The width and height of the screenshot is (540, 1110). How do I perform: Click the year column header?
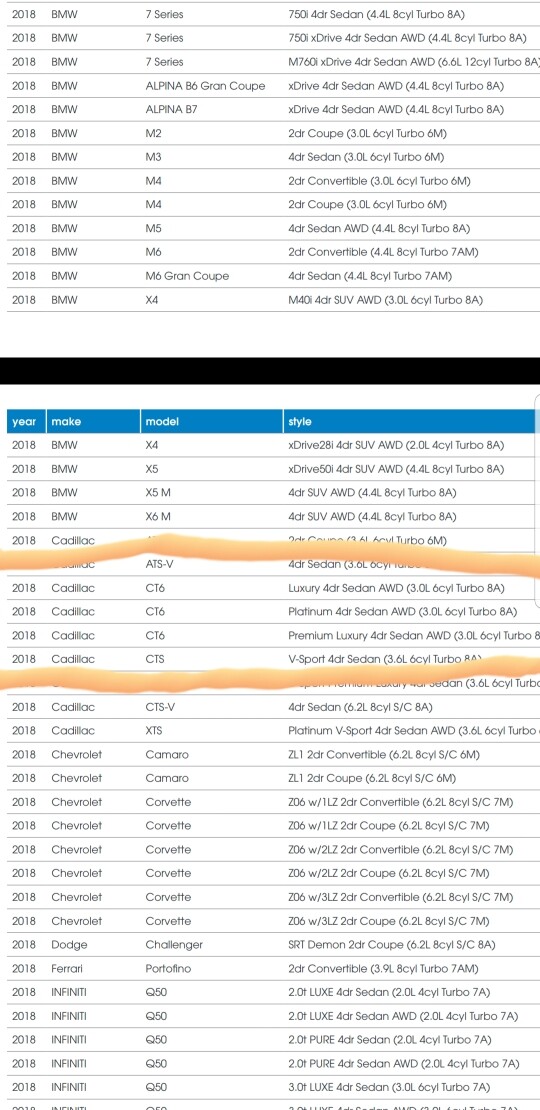[23, 421]
